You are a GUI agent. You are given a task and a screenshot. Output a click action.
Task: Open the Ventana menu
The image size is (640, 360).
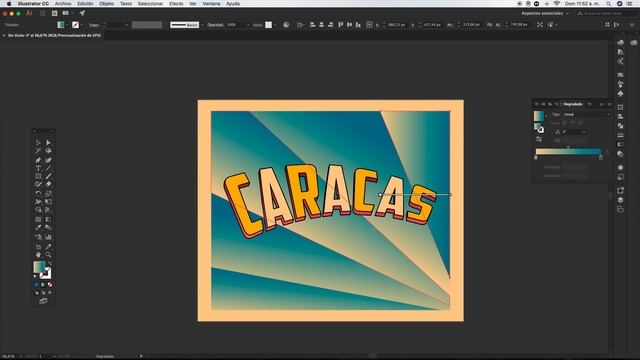(x=211, y=3)
